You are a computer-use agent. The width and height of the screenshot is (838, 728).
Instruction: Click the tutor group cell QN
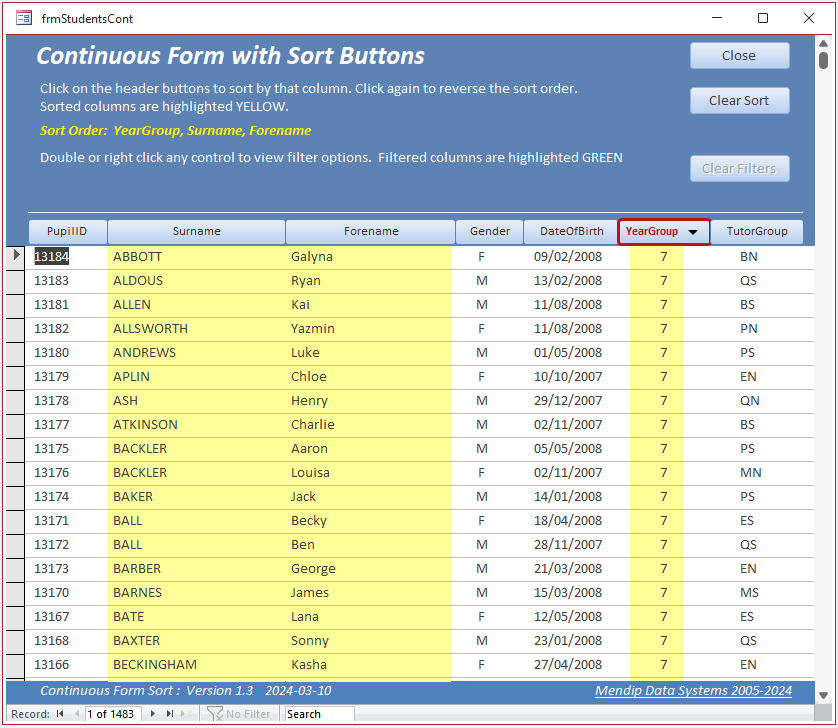tap(749, 401)
